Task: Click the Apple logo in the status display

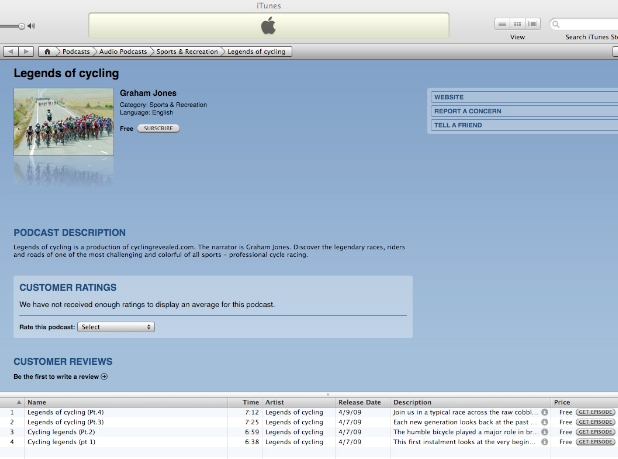Action: pos(268,26)
